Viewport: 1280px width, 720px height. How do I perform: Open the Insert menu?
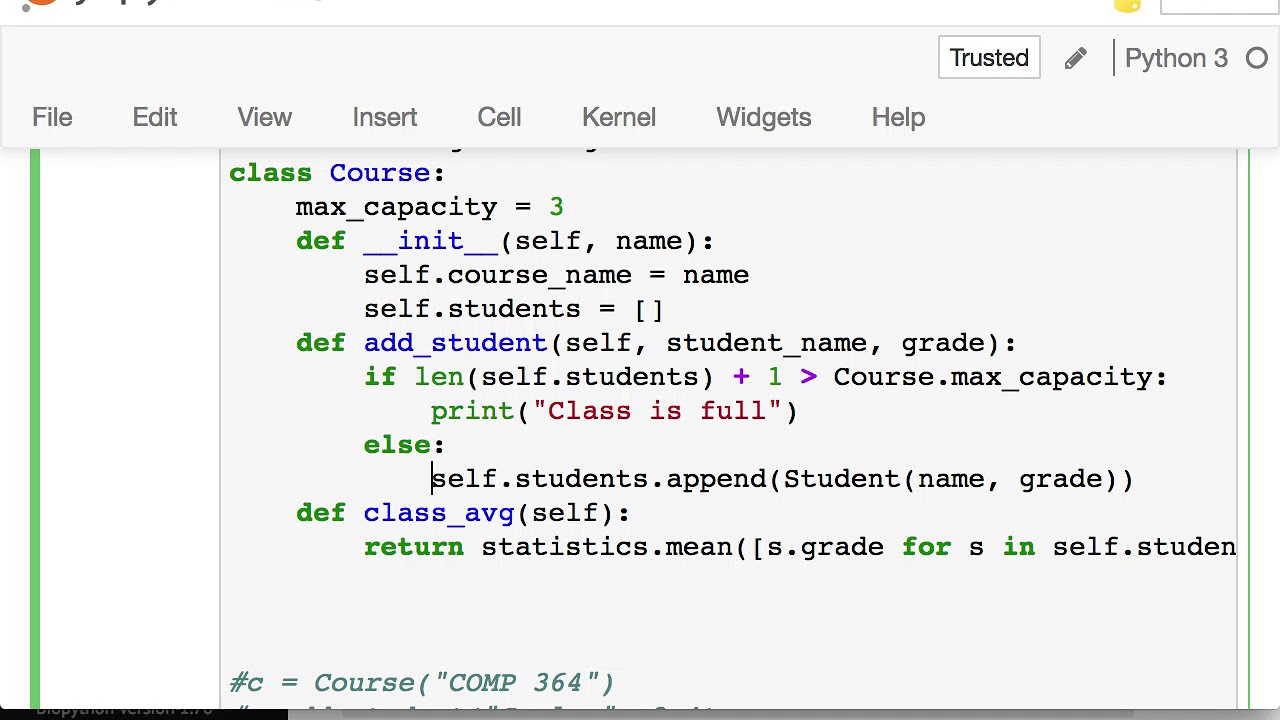tap(385, 117)
